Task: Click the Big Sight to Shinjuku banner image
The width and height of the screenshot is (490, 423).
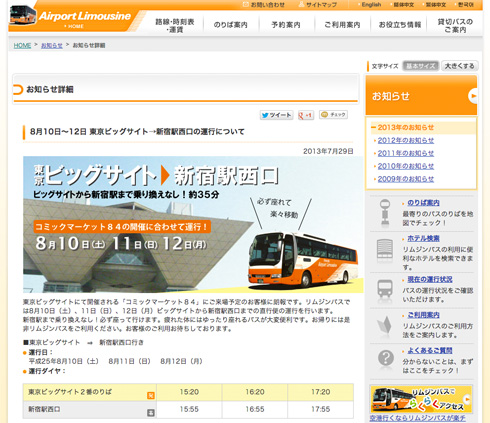Action: 193,224
